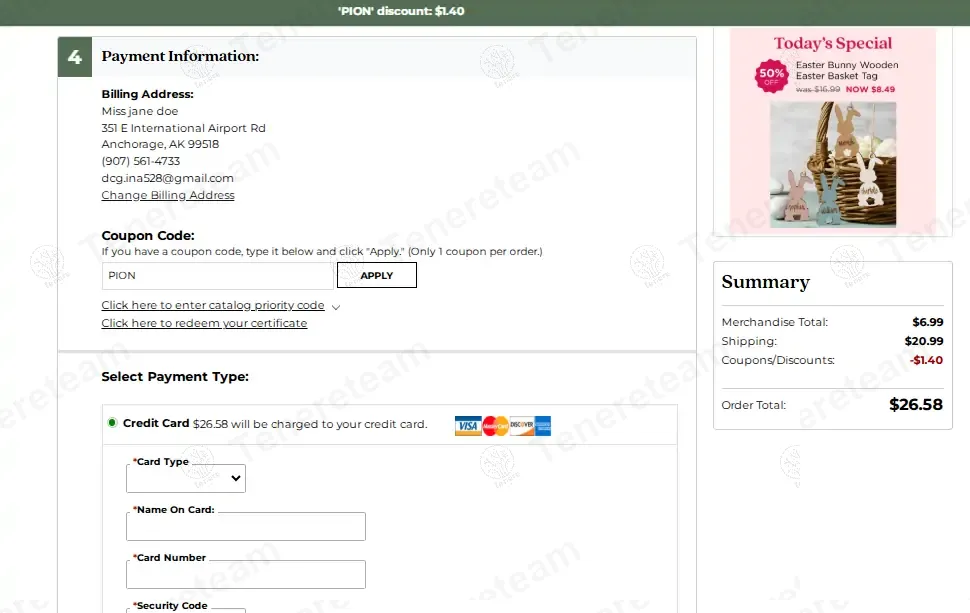Expand the catalog priority code chevron
The height and width of the screenshot is (613, 970).
(336, 307)
